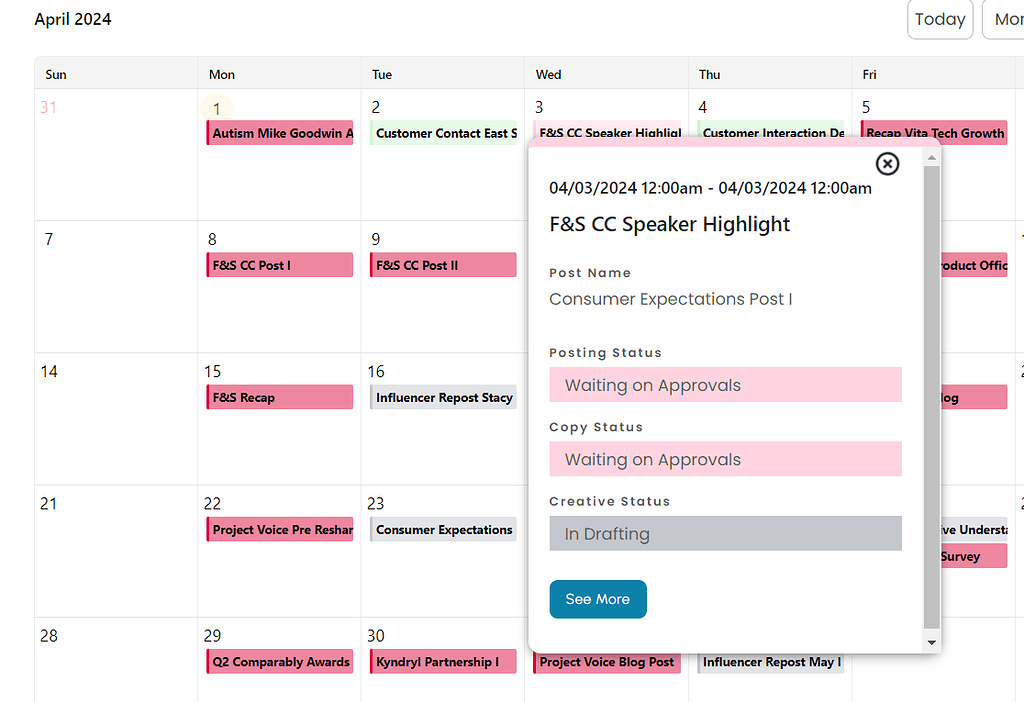This screenshot has width=1024, height=702.
Task: Open the F&S CC Post I event
Action: pos(279,264)
